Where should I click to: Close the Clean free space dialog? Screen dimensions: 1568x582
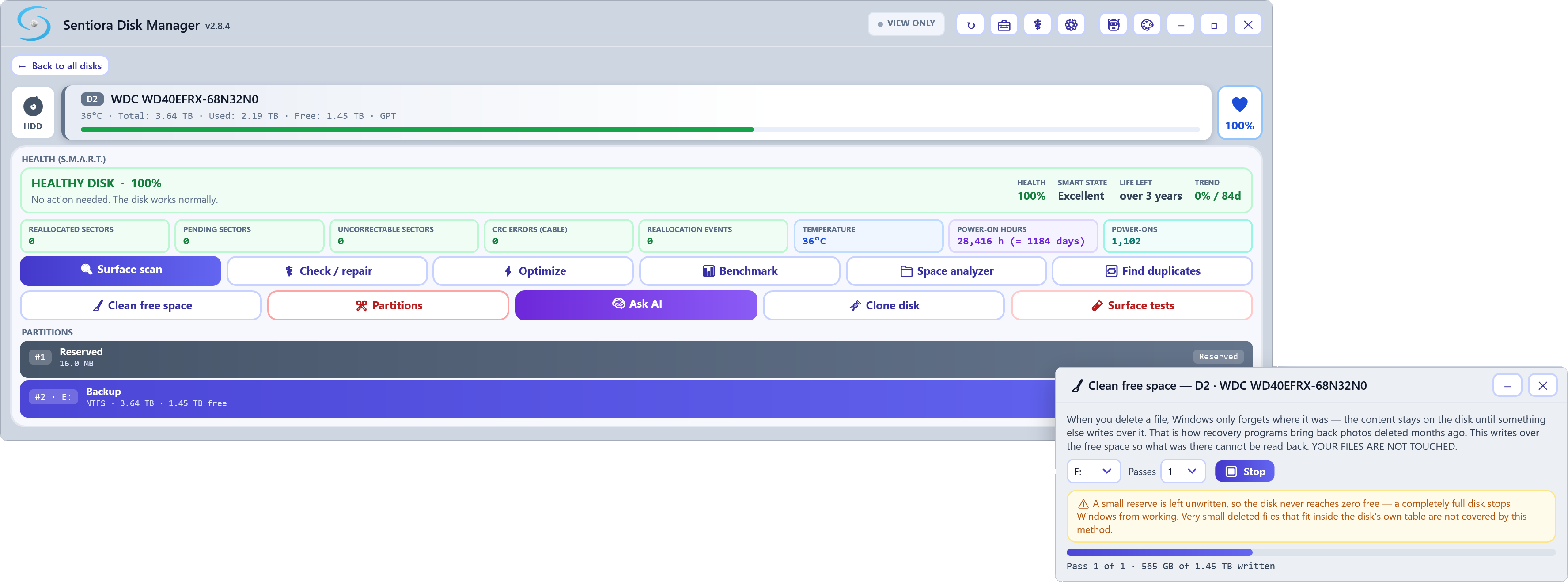pyautogui.click(x=1542, y=386)
